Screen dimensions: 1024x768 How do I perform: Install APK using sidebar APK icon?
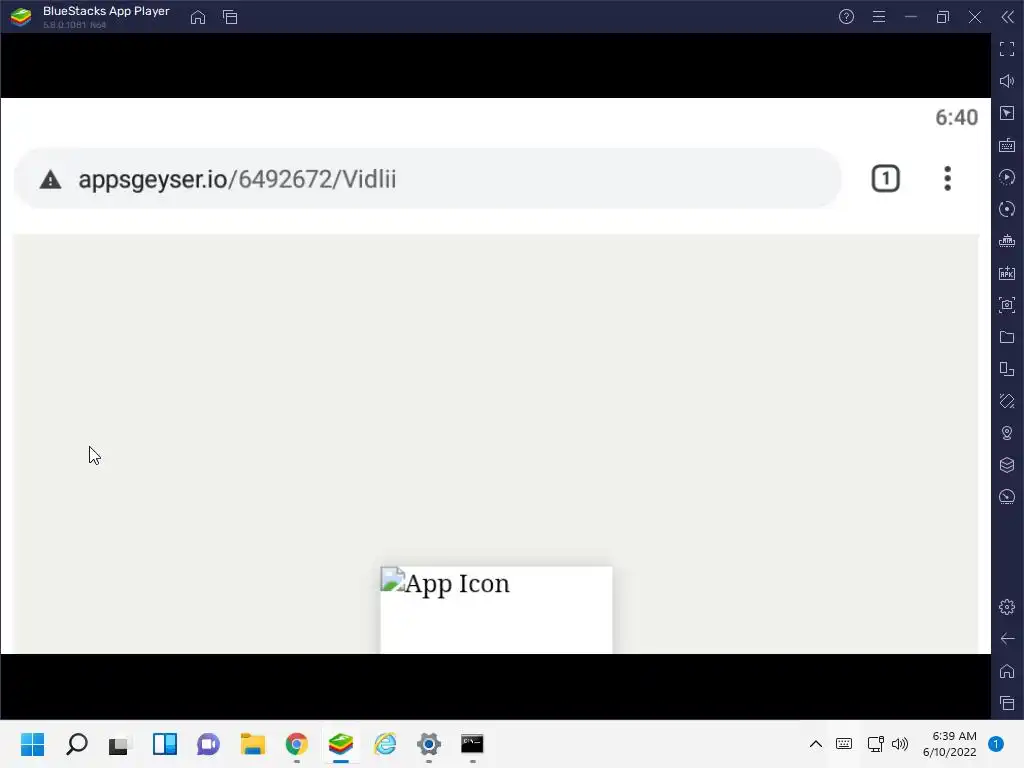point(1007,273)
